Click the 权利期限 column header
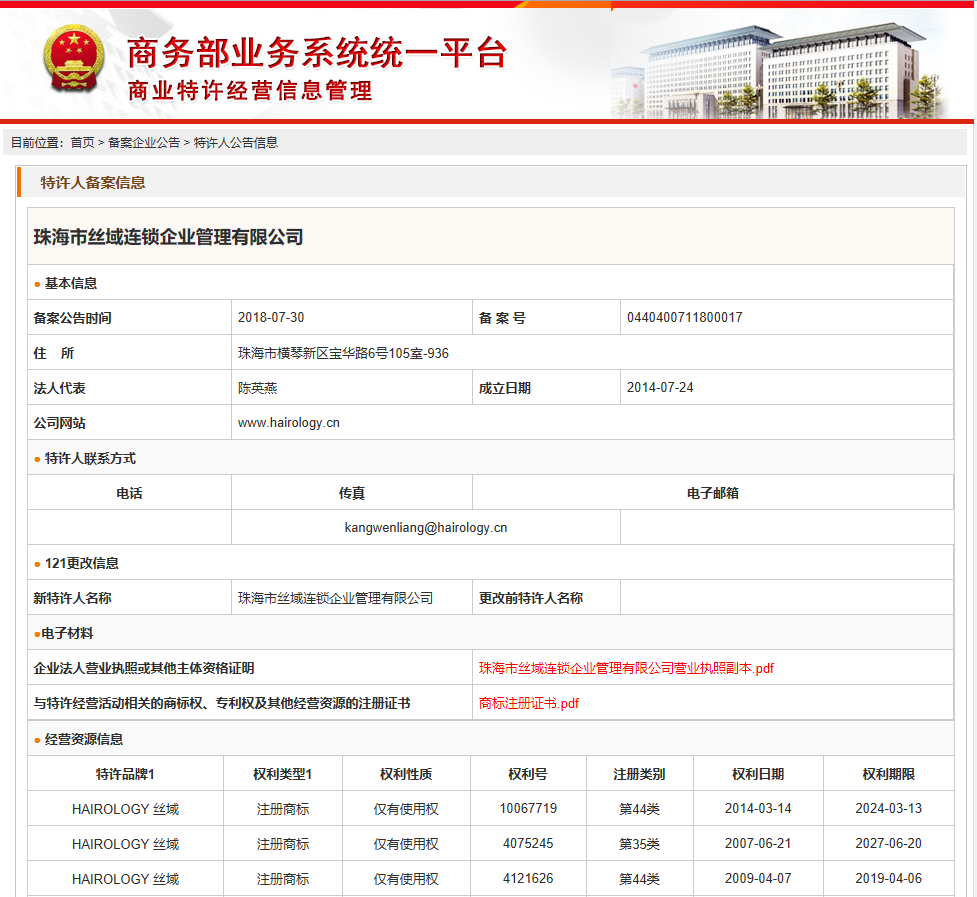The width and height of the screenshot is (977, 897). (x=889, y=774)
